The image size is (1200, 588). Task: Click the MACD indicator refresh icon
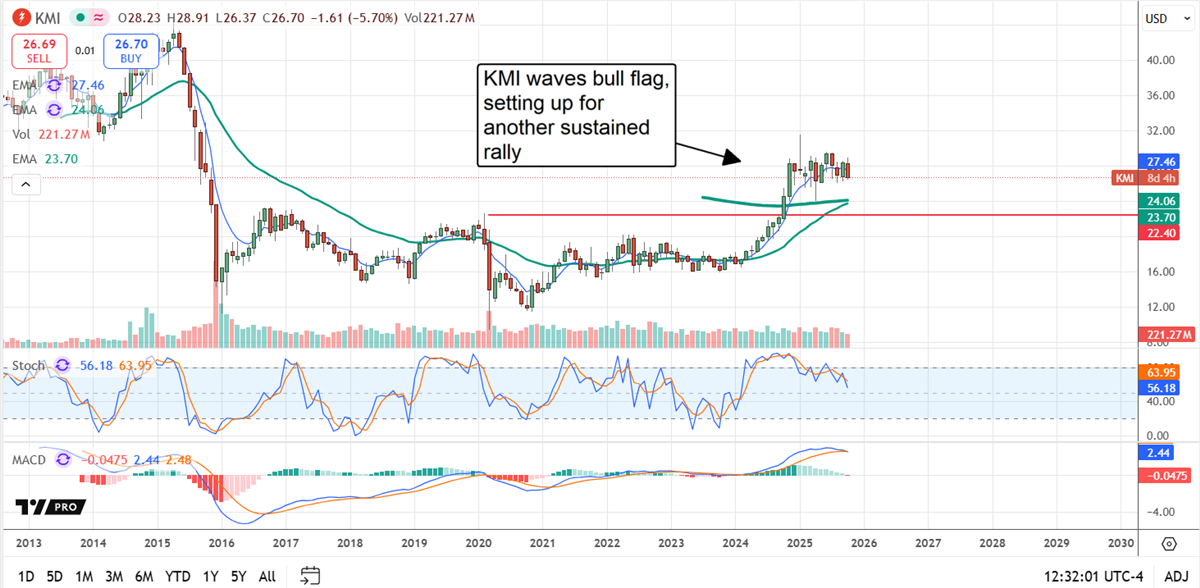(63, 459)
